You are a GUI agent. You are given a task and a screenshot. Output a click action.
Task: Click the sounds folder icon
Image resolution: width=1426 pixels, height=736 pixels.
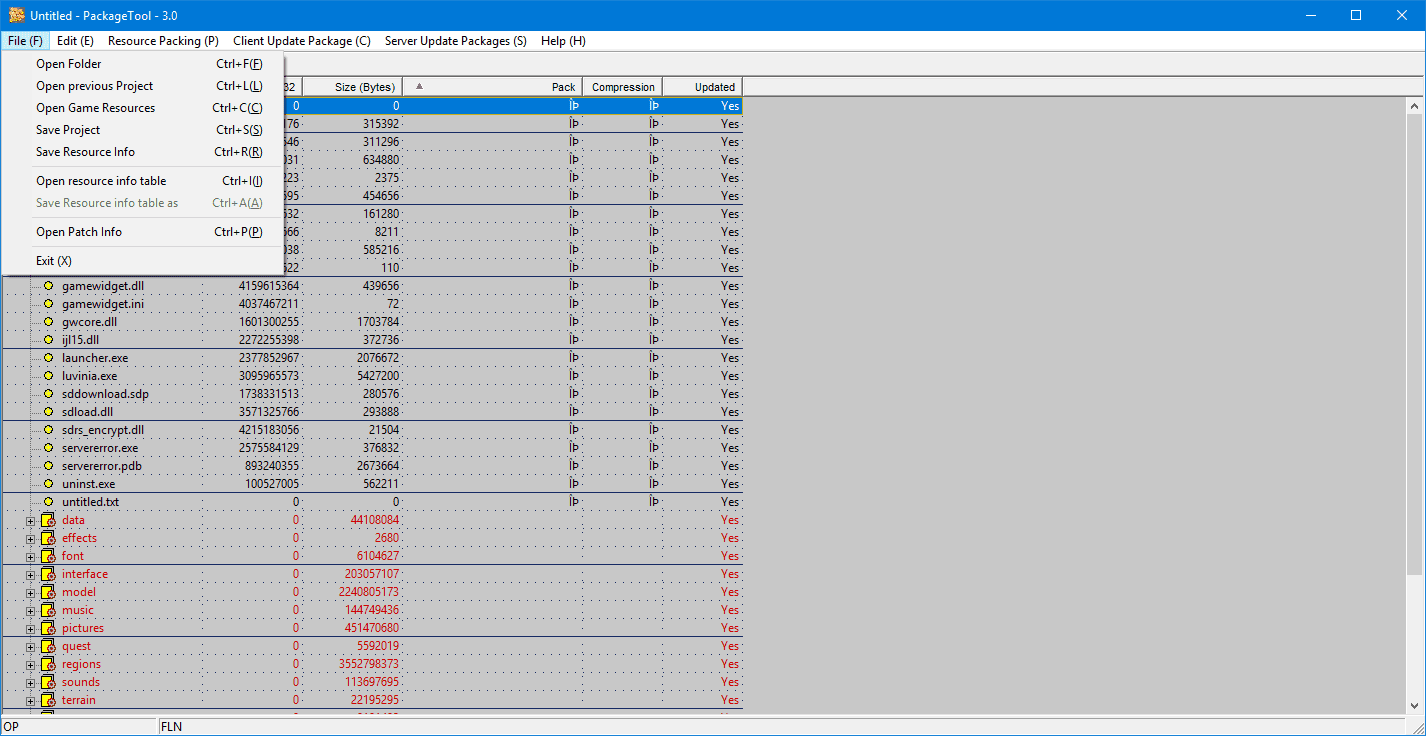pos(48,682)
